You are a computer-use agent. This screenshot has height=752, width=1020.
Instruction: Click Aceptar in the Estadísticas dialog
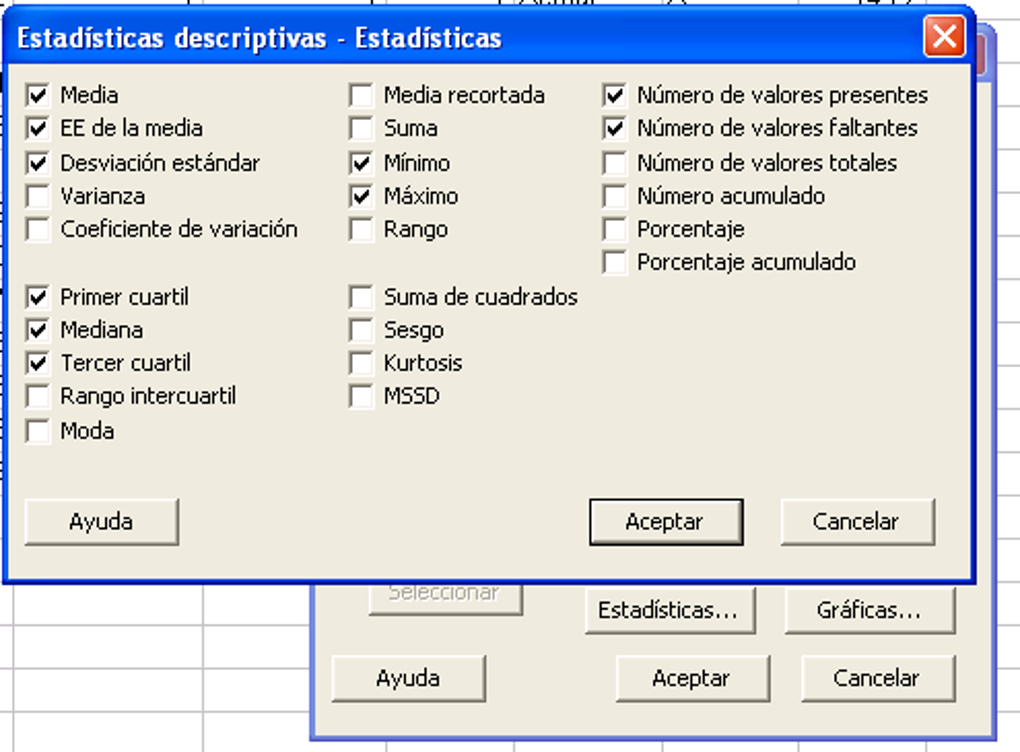coord(666,522)
